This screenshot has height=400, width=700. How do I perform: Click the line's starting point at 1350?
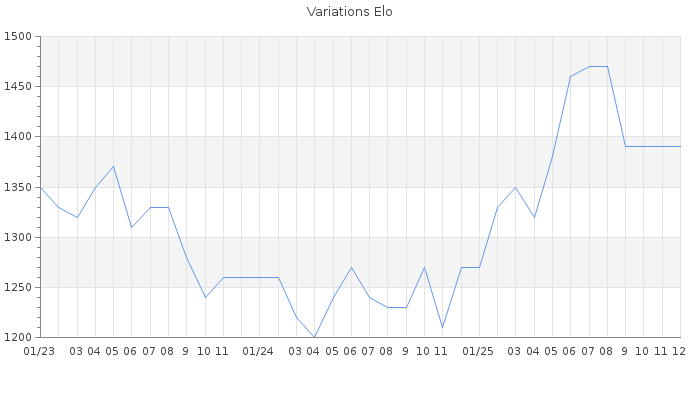click(40, 187)
